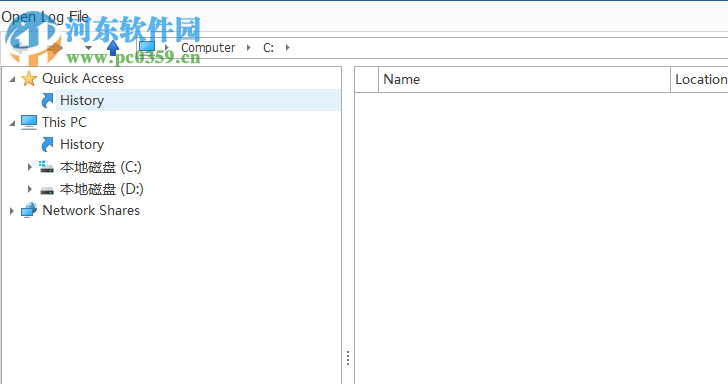Sort files by the Location column
Screen dimensions: 728x384
[x=699, y=79]
